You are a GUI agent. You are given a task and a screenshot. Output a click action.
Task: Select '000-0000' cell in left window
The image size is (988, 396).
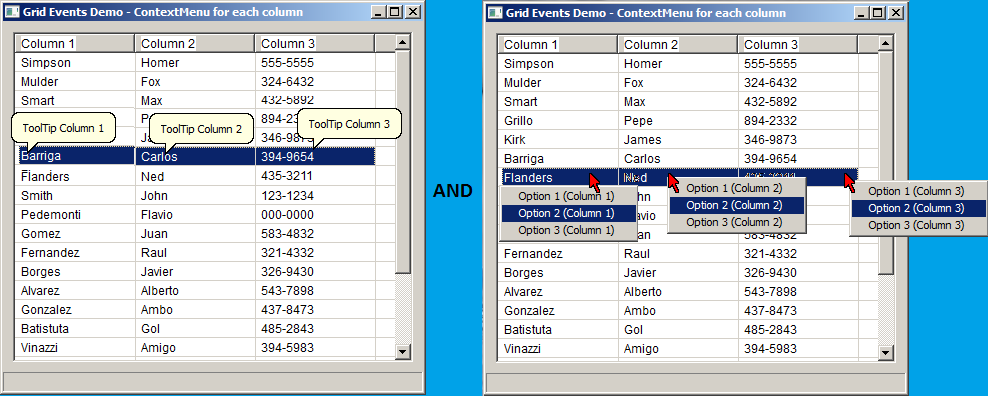click(x=315, y=215)
